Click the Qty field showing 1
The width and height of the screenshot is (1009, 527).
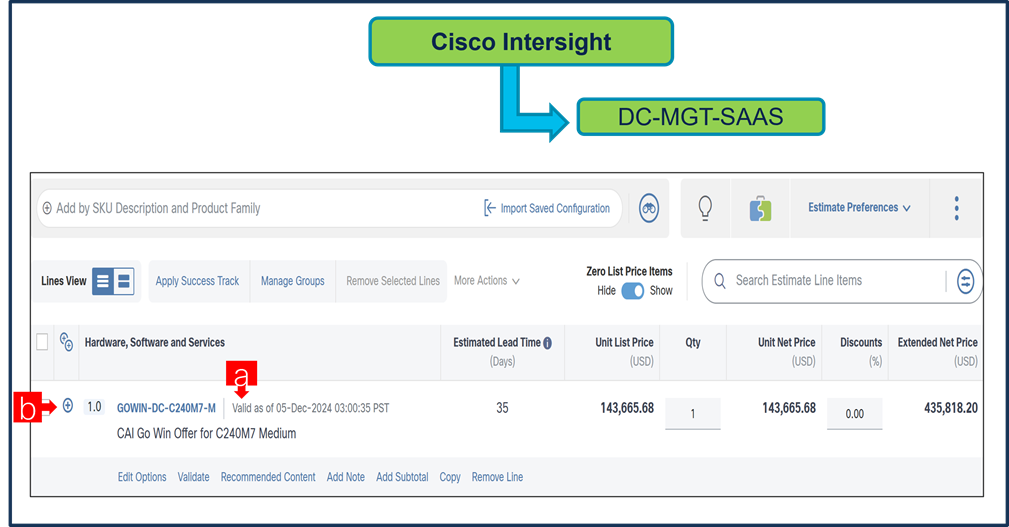coord(692,414)
